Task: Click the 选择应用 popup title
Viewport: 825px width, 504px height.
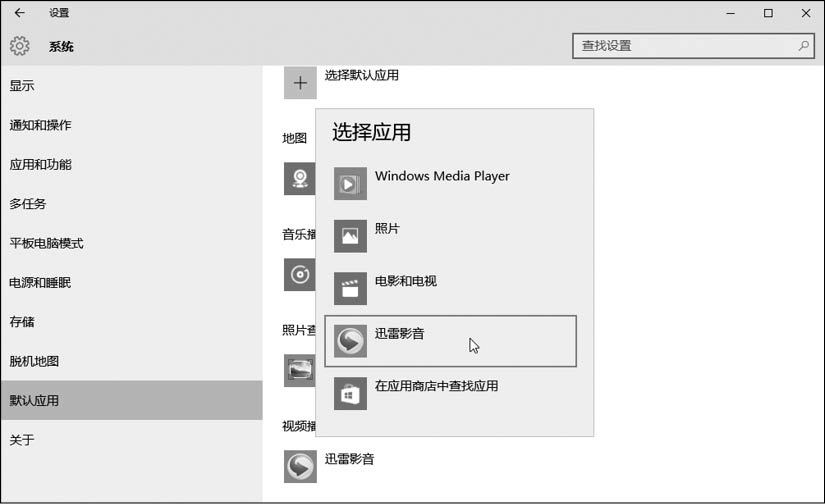Action: [371, 132]
